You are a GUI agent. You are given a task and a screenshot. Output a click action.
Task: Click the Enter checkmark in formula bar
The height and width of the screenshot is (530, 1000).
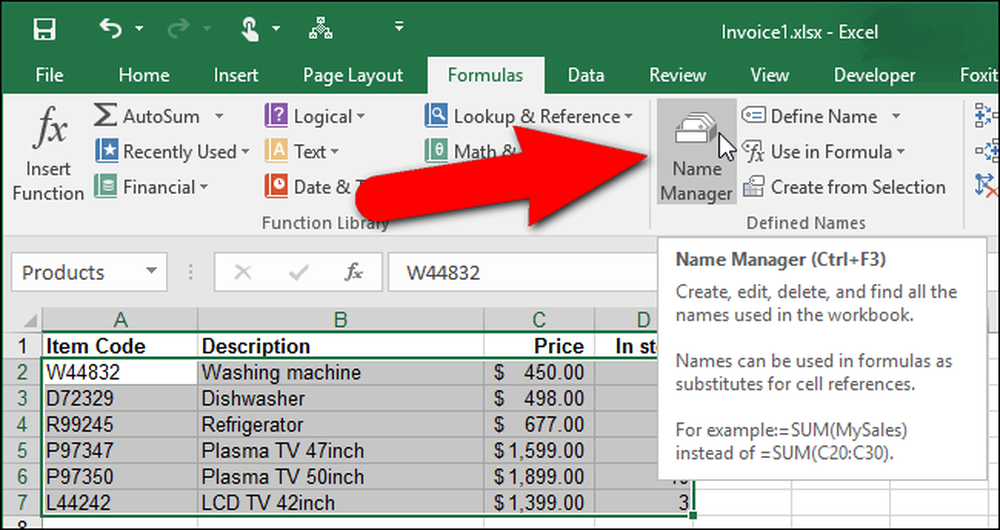coord(298,273)
